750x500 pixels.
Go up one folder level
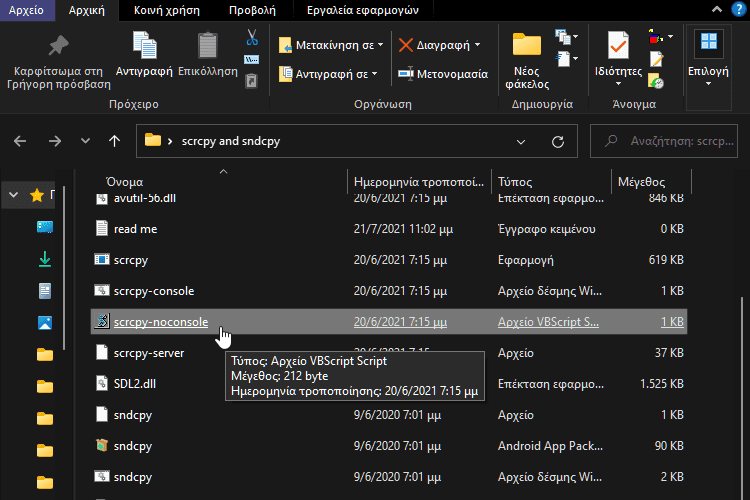114,141
